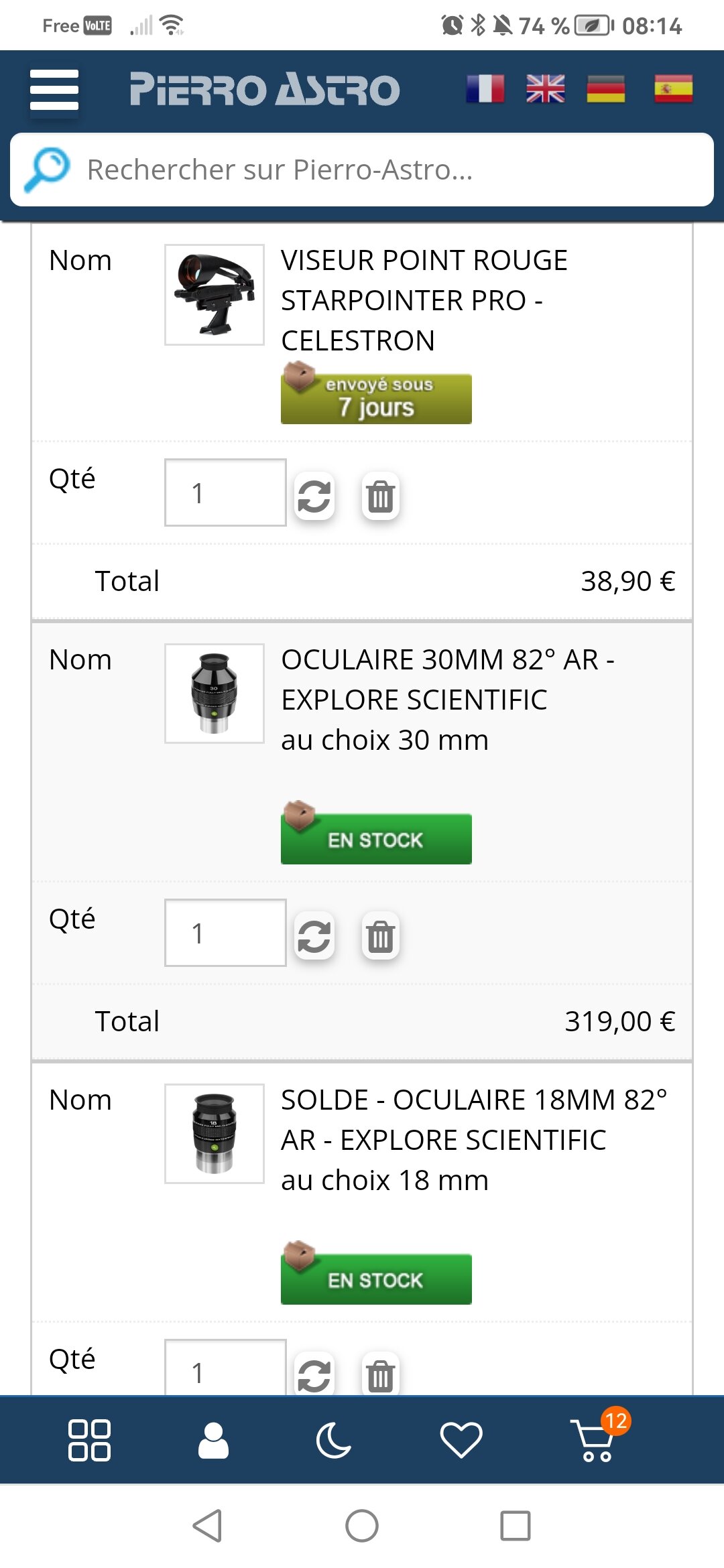724x1568 pixels.
Task: Tap the search magnifier icon
Action: pyautogui.click(x=47, y=169)
